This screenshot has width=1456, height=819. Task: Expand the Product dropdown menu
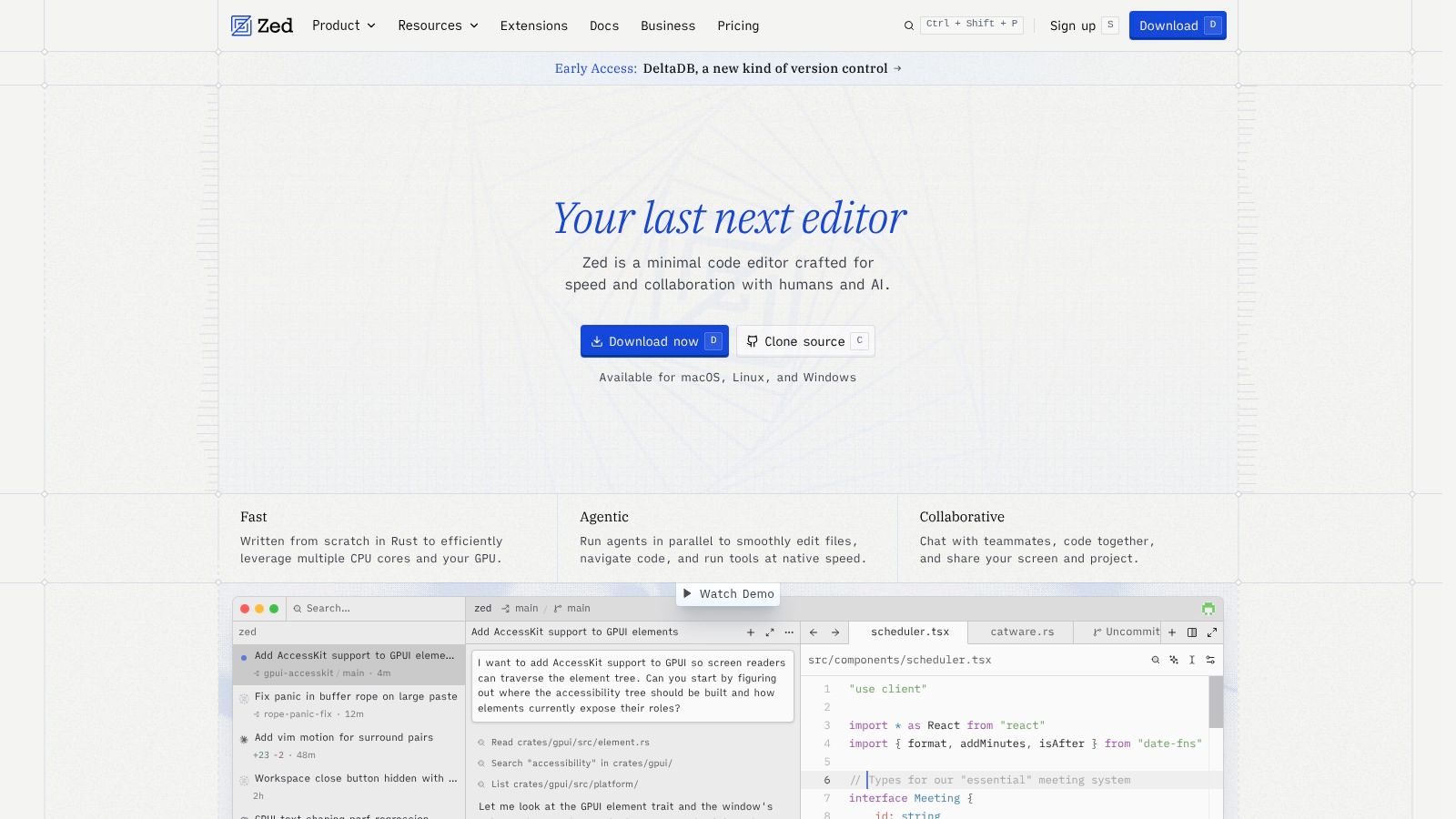tap(344, 25)
